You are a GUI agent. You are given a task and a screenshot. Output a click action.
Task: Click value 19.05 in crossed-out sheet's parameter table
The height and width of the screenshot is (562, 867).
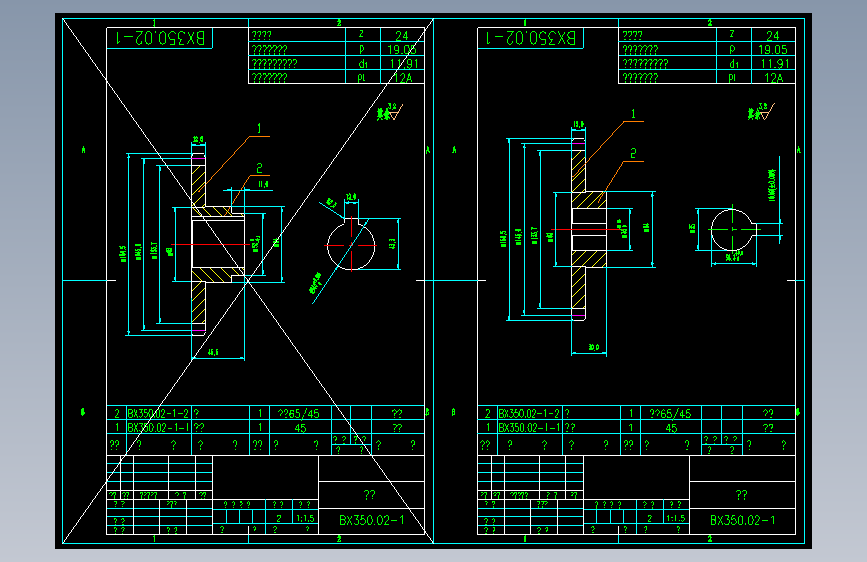coord(401,49)
